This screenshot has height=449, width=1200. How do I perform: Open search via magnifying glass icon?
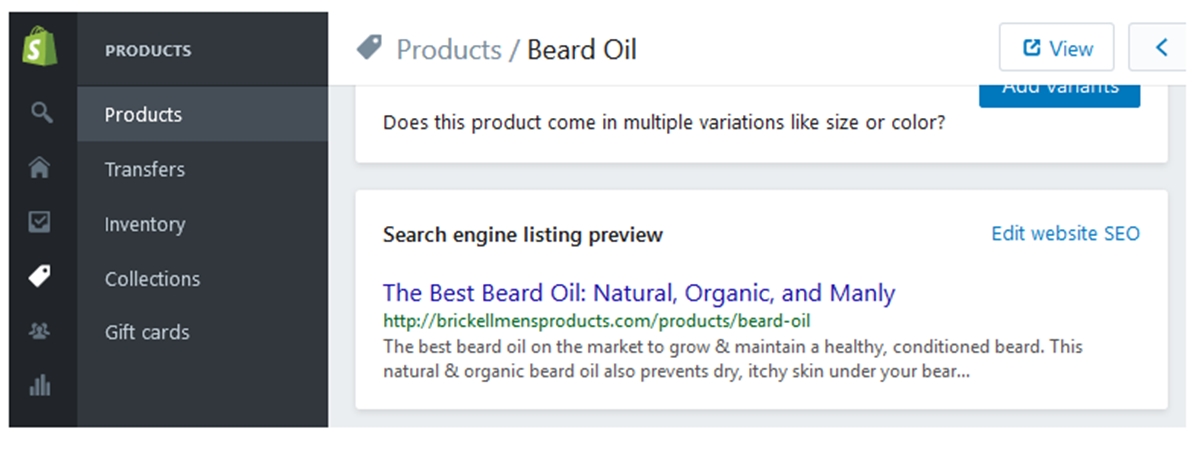(x=40, y=113)
